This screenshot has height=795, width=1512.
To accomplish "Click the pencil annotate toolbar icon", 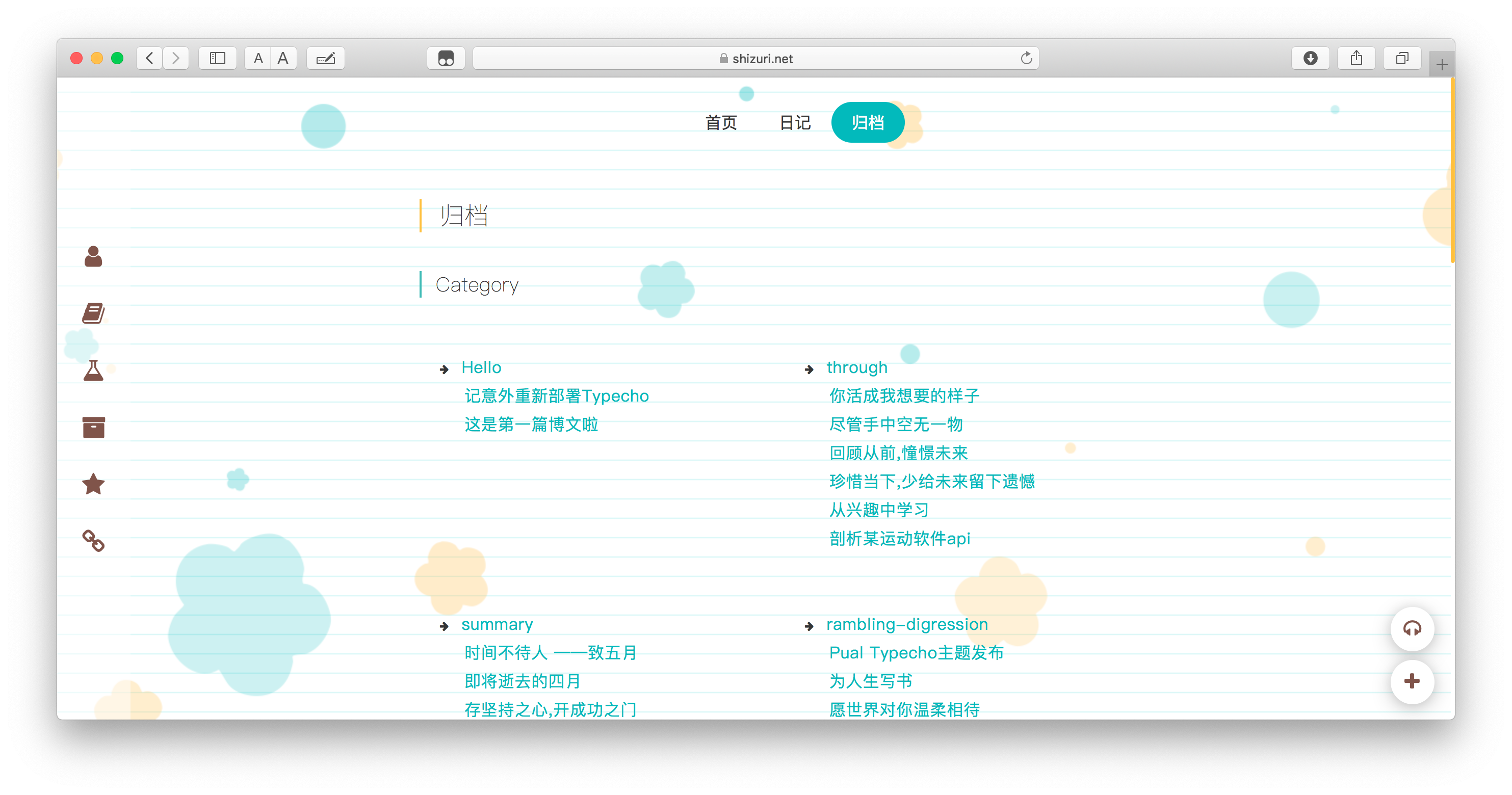I will (x=326, y=58).
